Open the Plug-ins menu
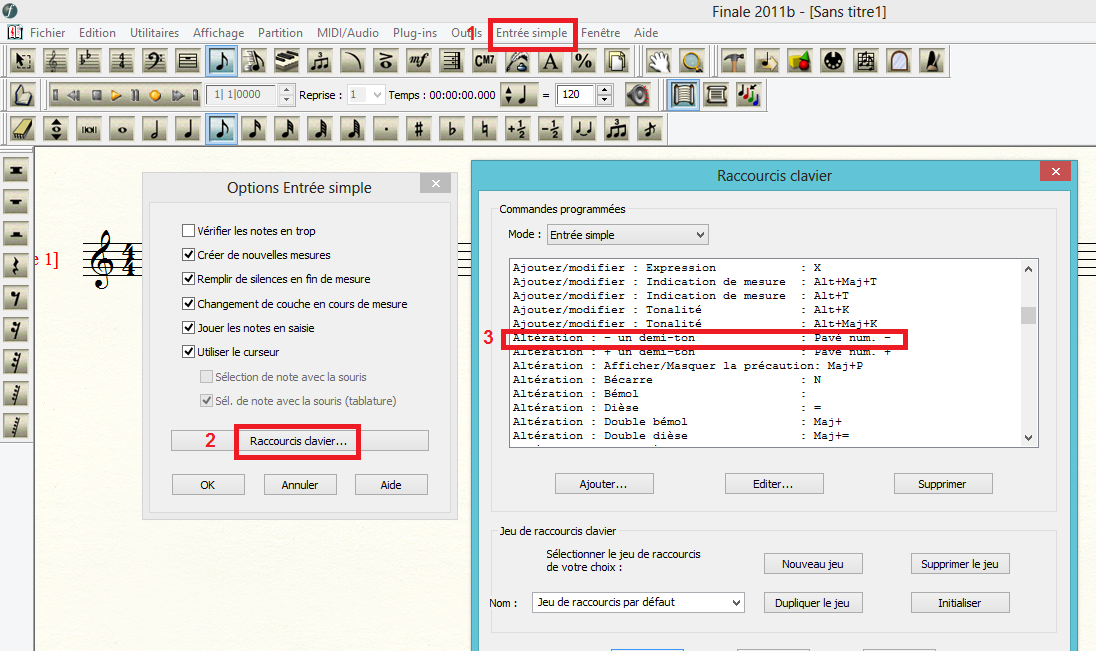The width and height of the screenshot is (1096, 651). click(414, 33)
